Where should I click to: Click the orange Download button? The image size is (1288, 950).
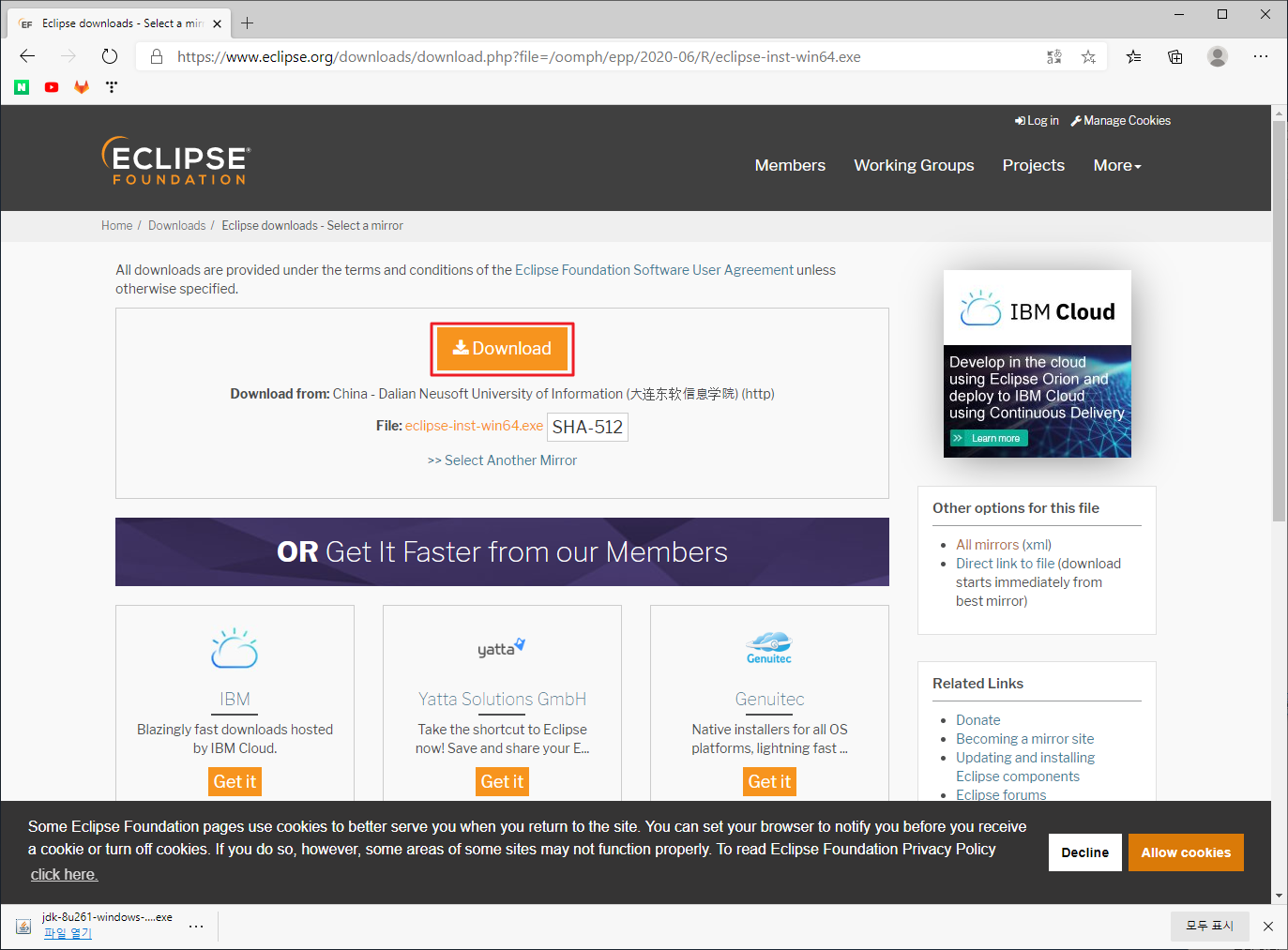point(502,349)
